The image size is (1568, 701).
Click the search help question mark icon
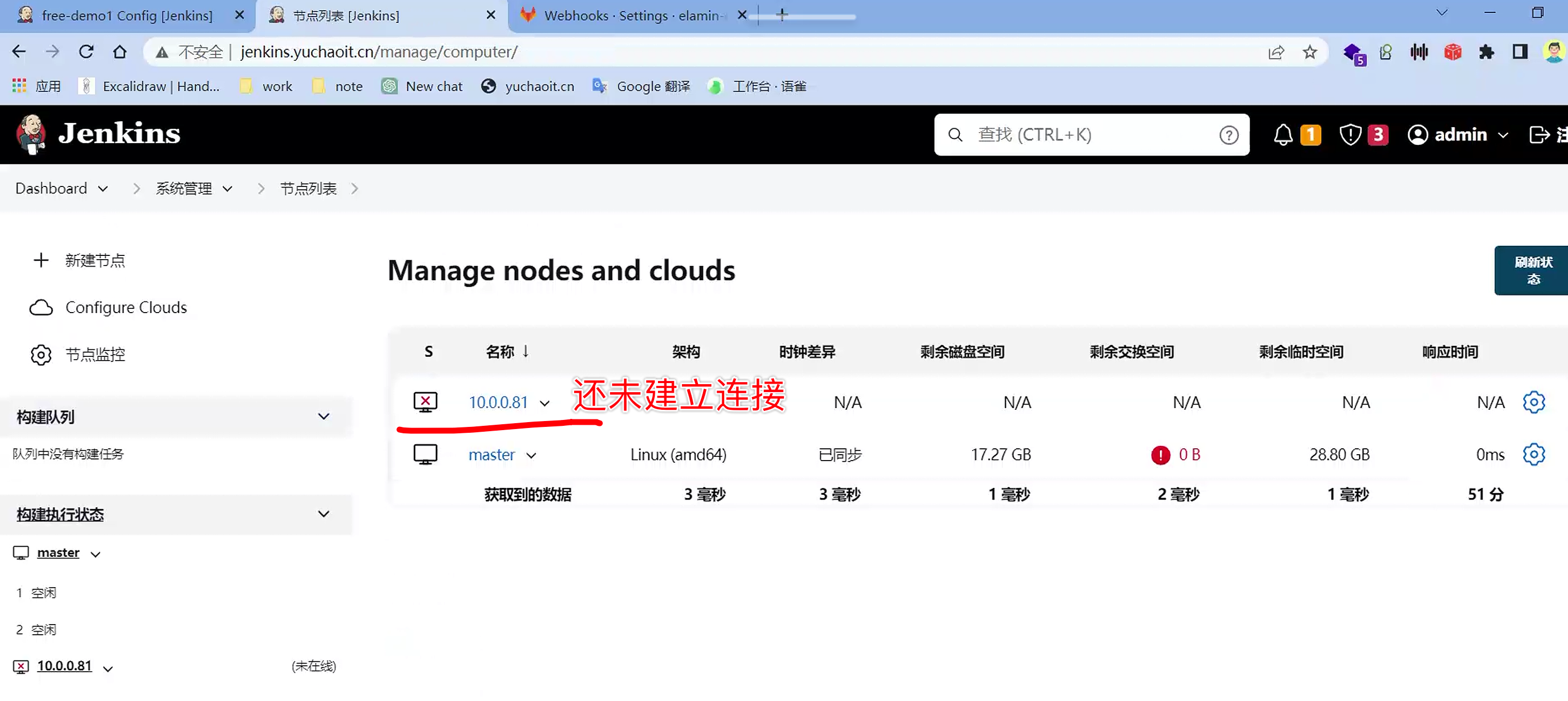tap(1228, 135)
